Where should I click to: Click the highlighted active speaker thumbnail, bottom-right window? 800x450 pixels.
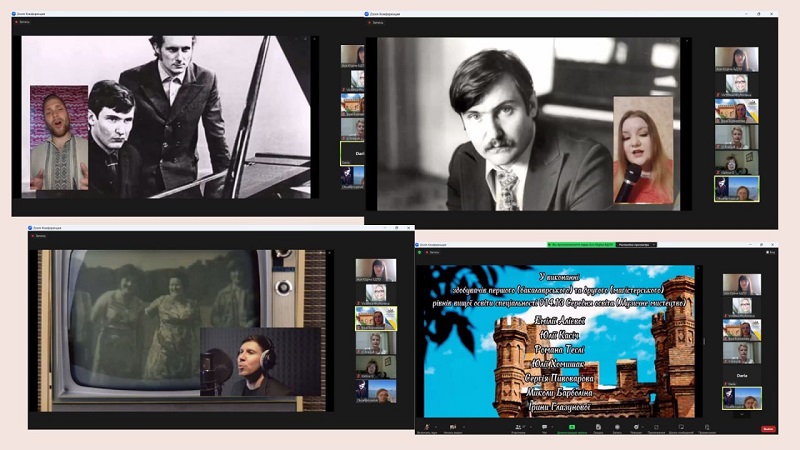click(x=742, y=397)
